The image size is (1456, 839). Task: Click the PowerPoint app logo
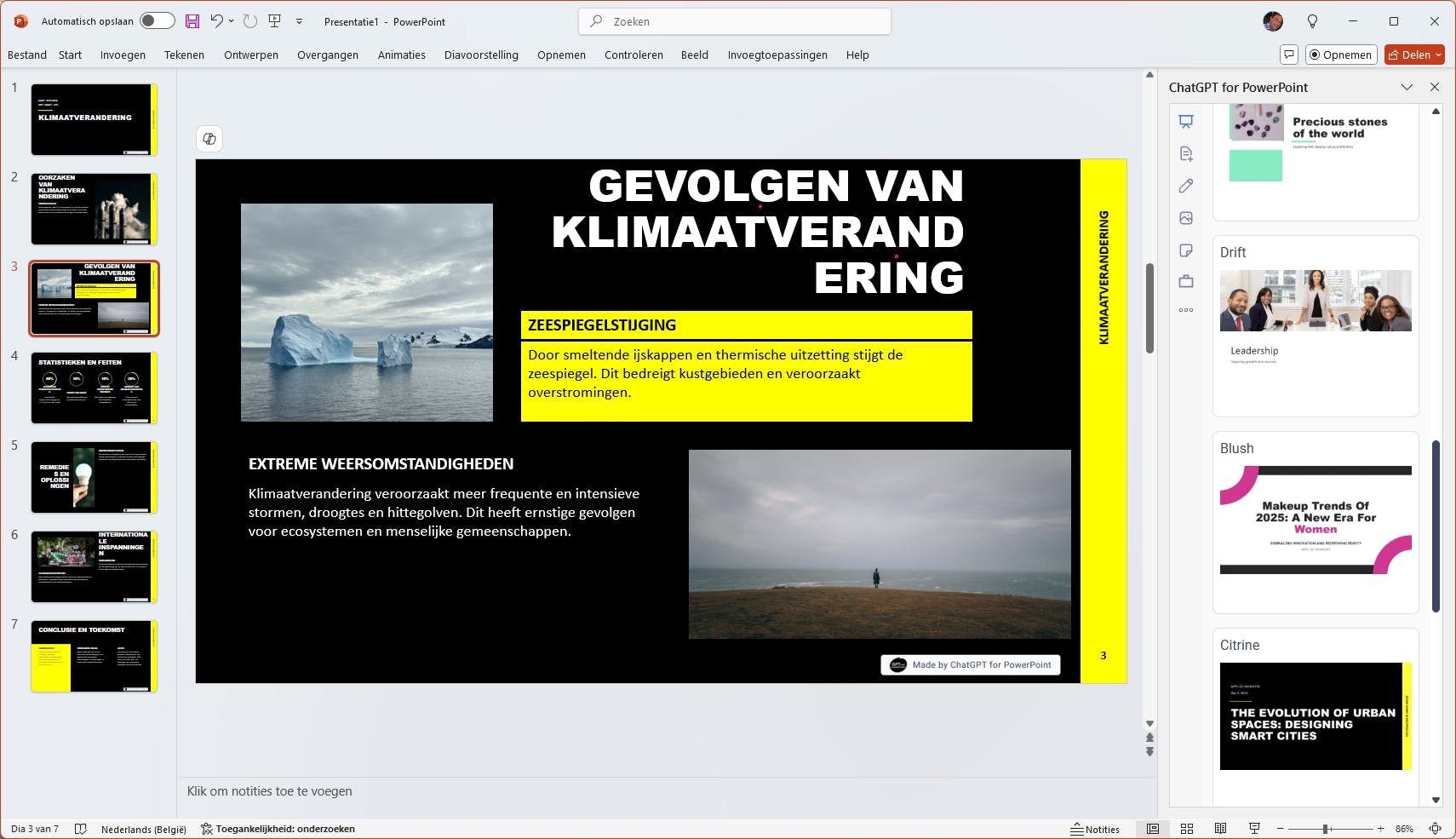pos(20,21)
